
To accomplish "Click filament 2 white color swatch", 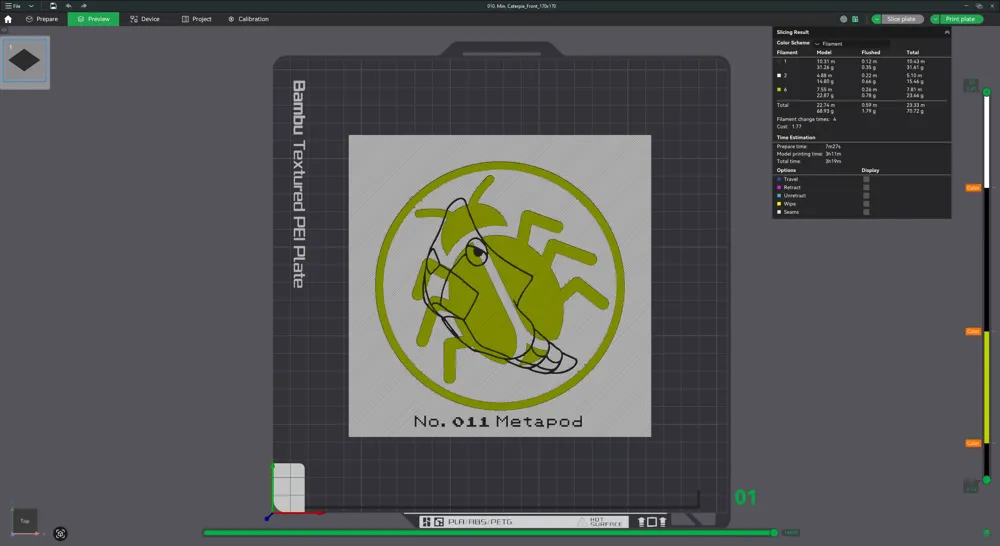I will coord(779,75).
